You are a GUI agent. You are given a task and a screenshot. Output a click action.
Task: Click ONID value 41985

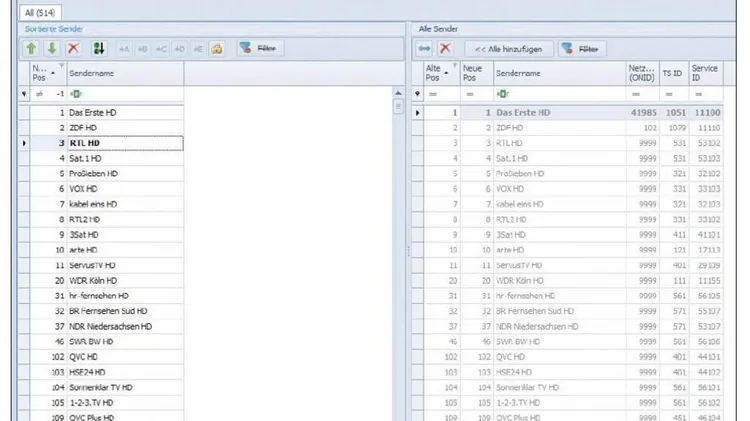tap(643, 112)
